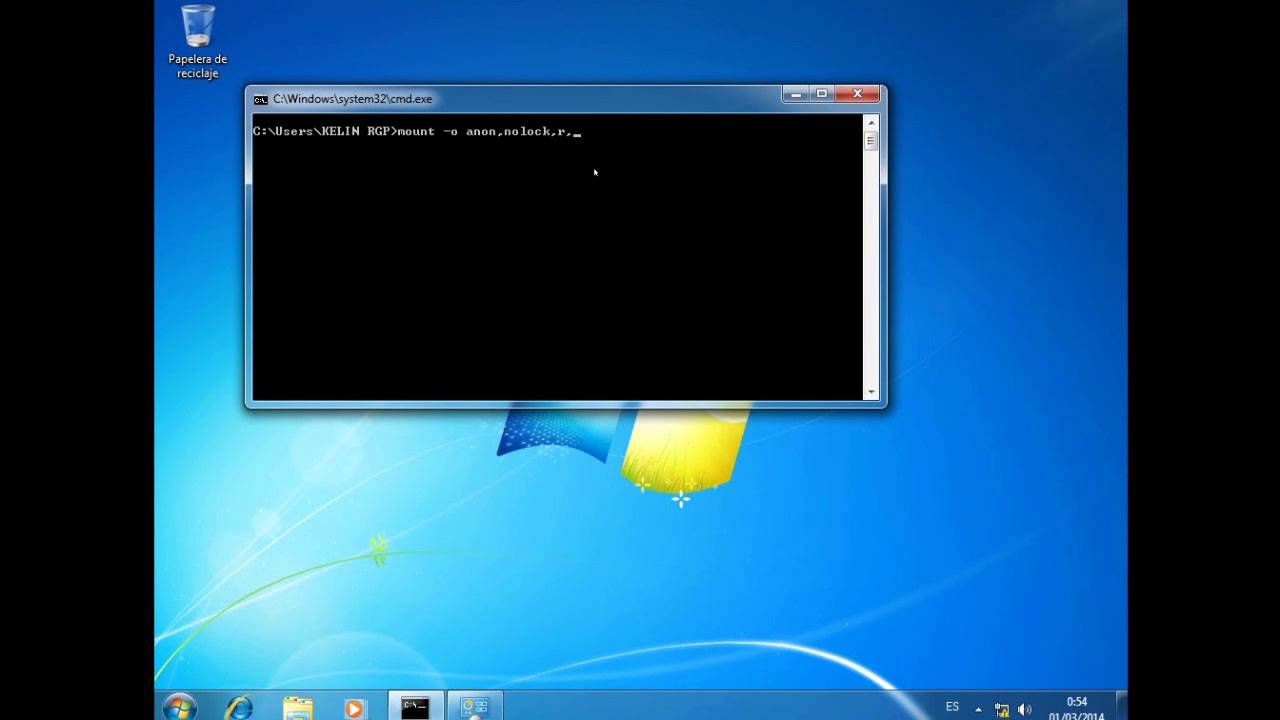This screenshot has height=720, width=1280.
Task: Maximize the cmd.exe window
Action: click(x=822, y=94)
